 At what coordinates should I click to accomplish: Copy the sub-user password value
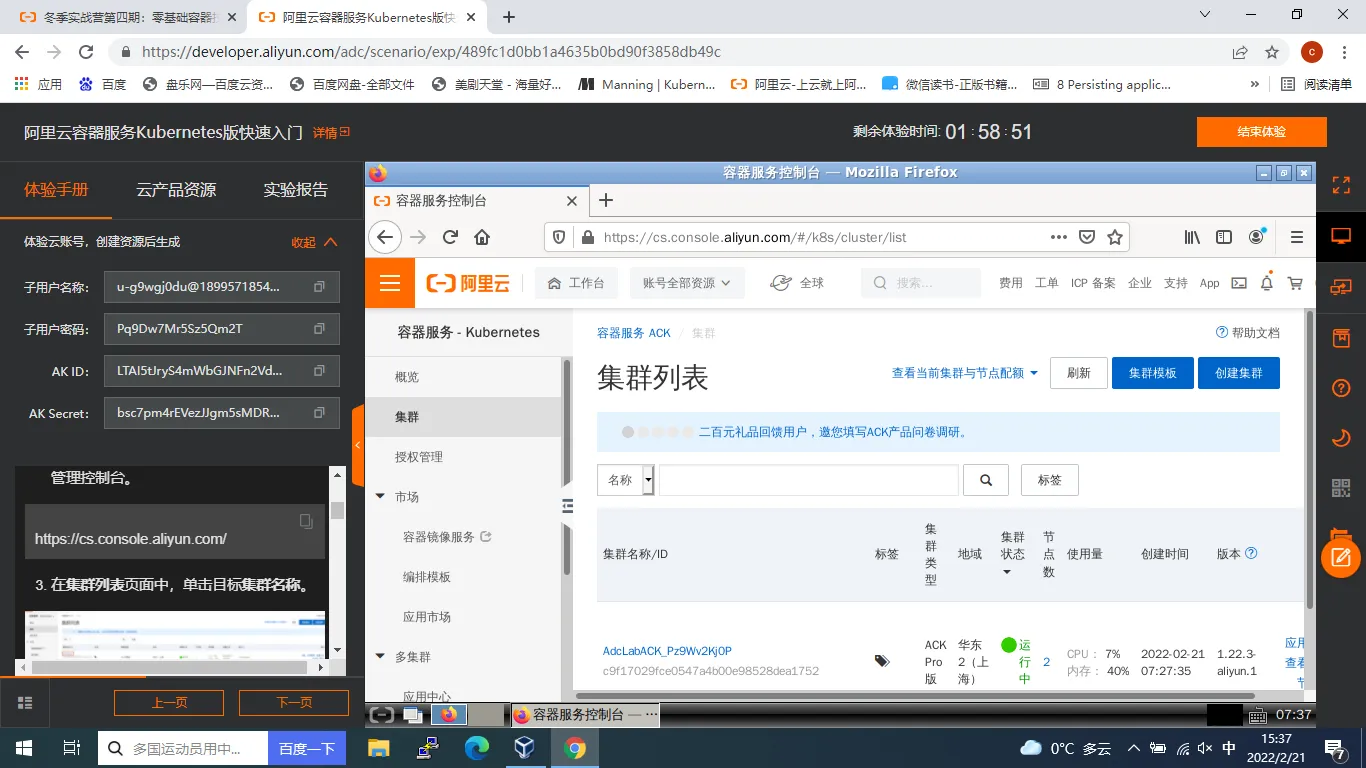point(319,329)
